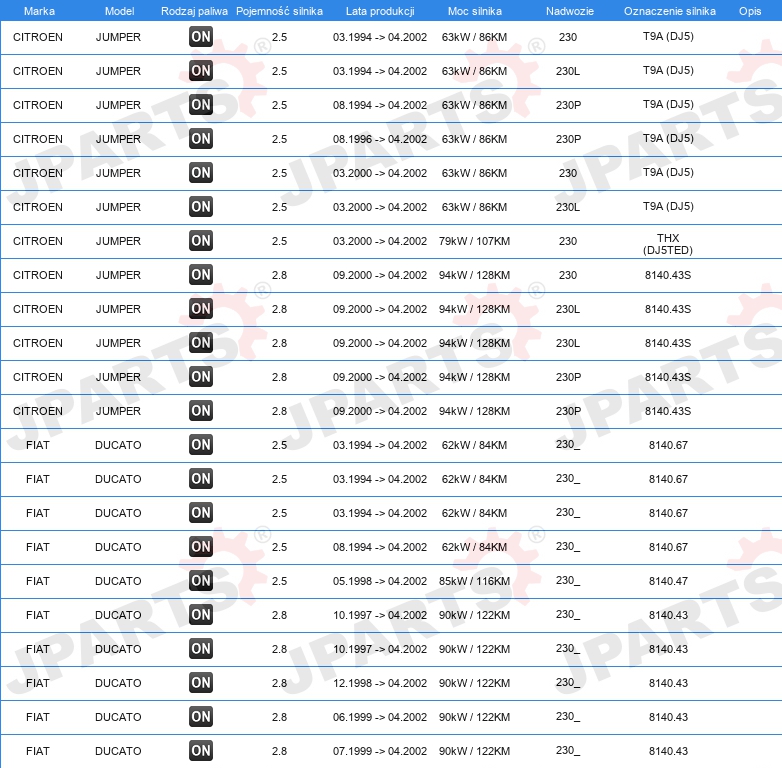This screenshot has width=782, height=768.
Task: Select the 'THX (DJ5TED)' engine code cell
Action: pos(668,244)
